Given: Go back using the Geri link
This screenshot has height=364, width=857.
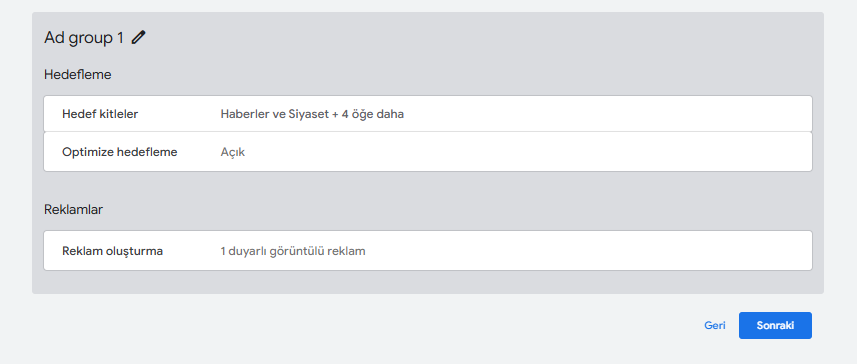Looking at the screenshot, I should tap(714, 325).
